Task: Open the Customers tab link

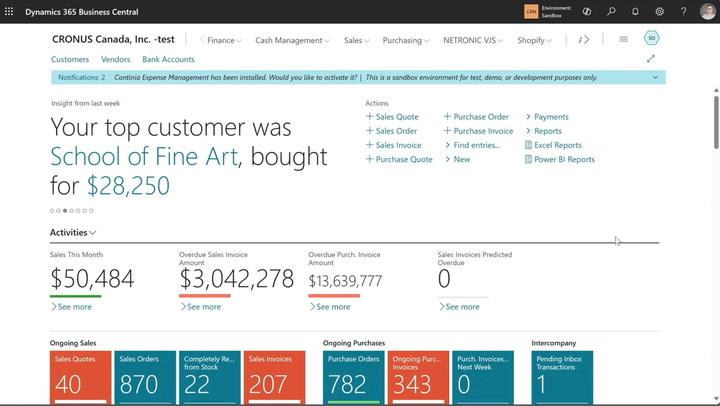Action: [x=70, y=59]
